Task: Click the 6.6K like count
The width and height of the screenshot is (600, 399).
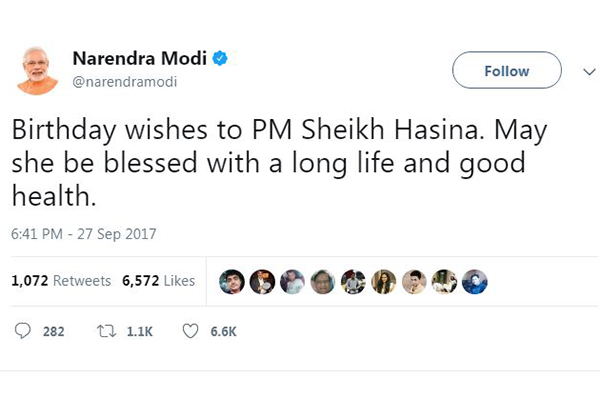Action: (223, 332)
